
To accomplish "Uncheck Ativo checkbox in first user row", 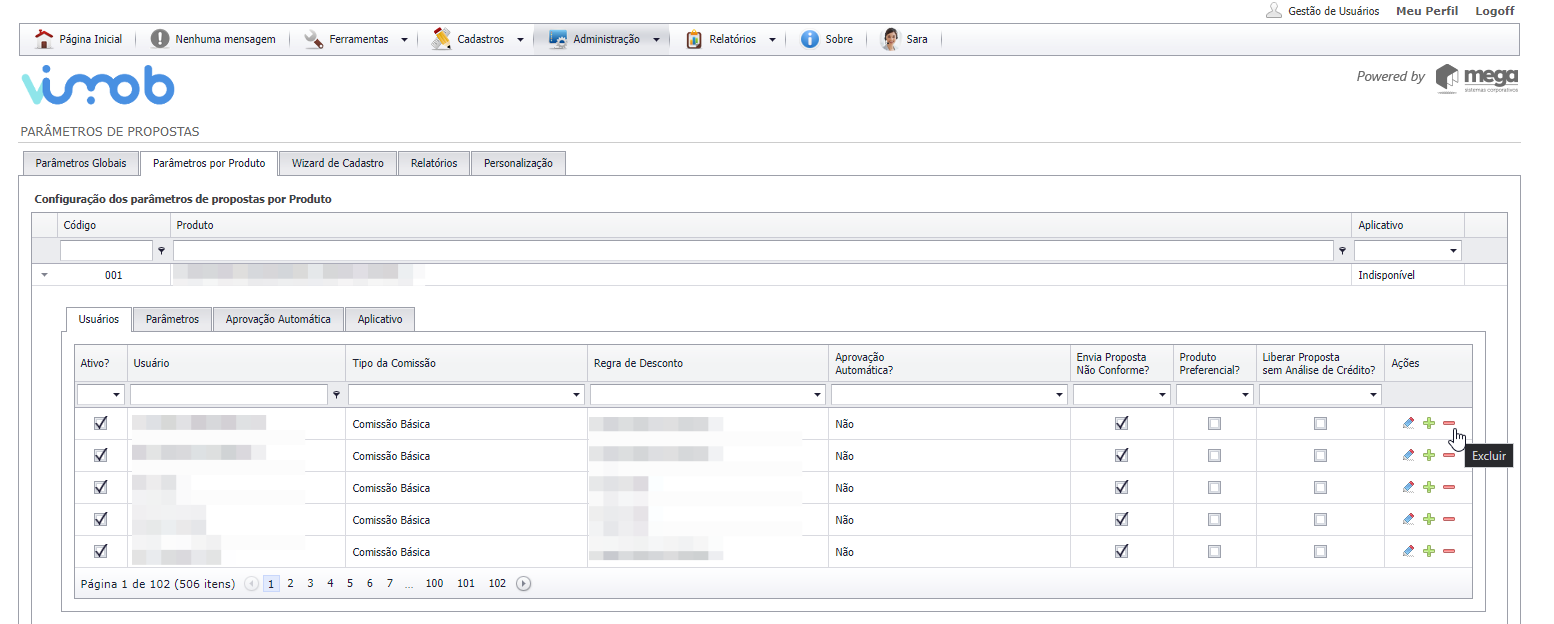I will 100,424.
